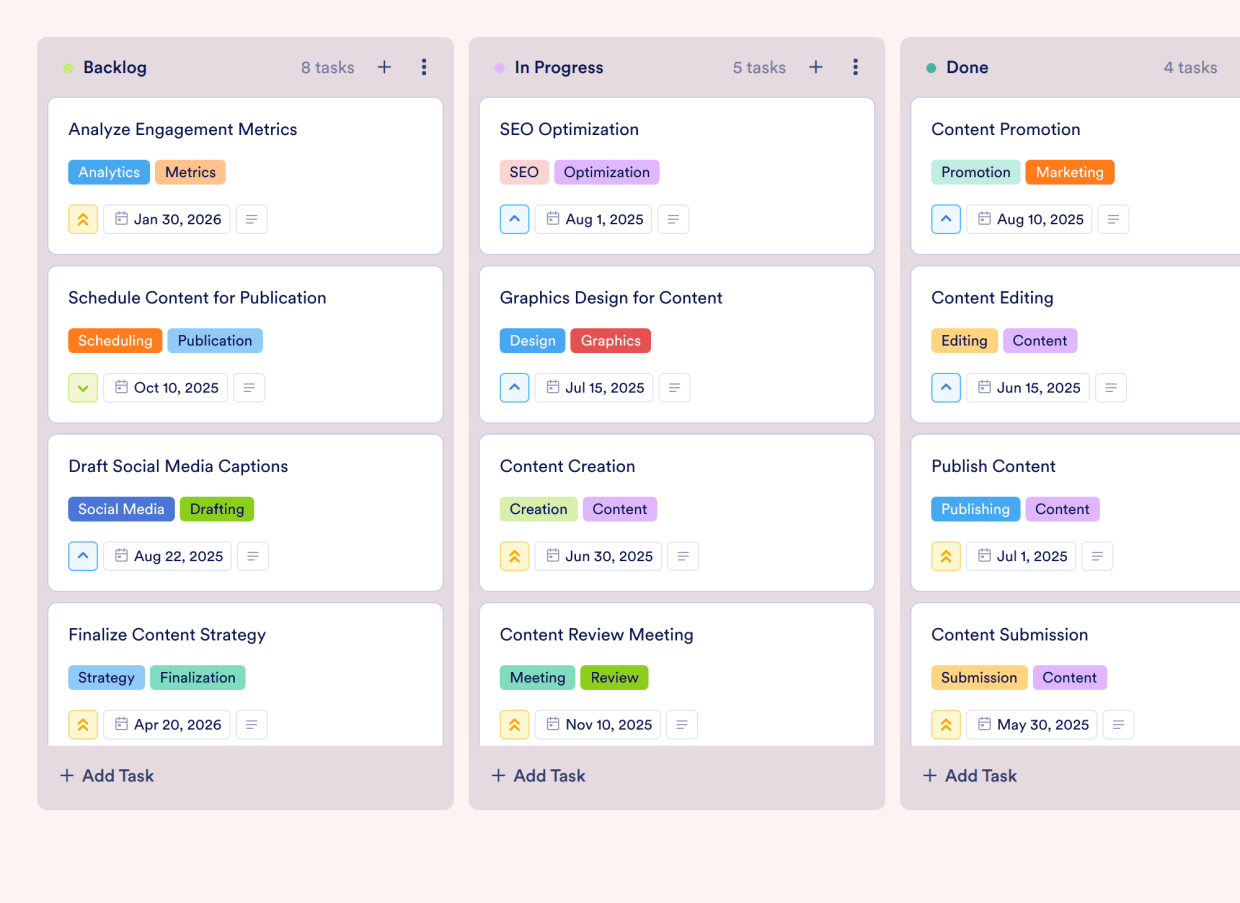Open the Apr 20, 2026 due date picker
Image resolution: width=1240 pixels, height=903 pixels.
click(167, 725)
